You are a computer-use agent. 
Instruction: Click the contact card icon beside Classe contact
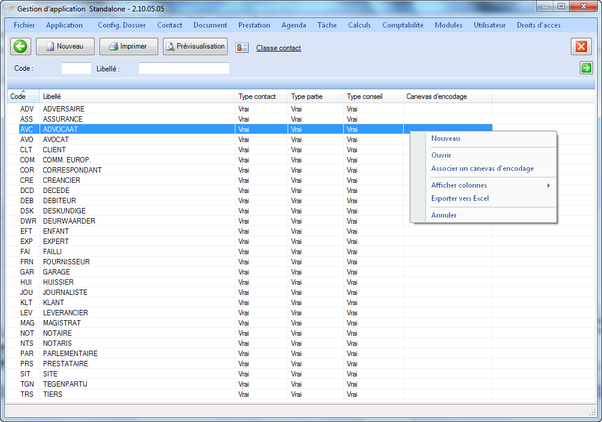click(242, 47)
